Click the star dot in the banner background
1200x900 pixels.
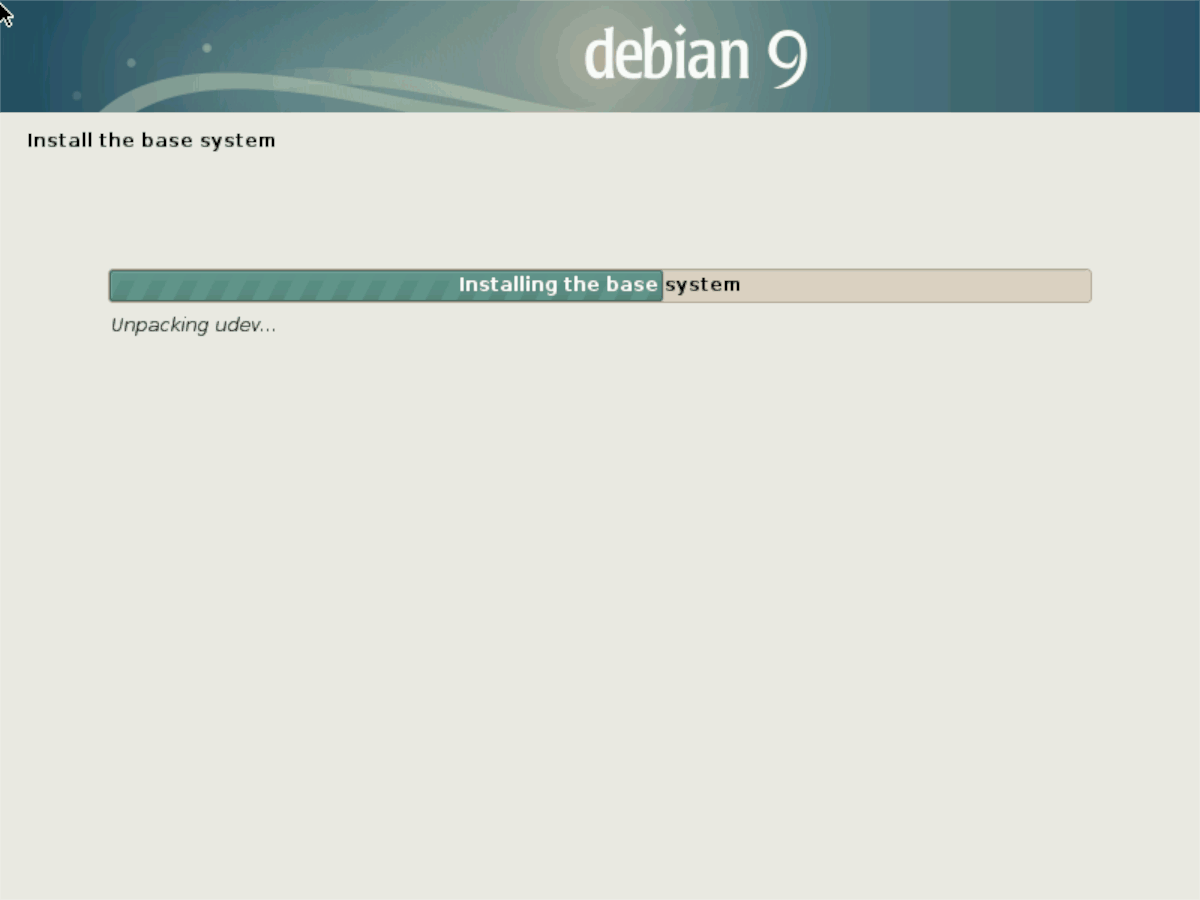[208, 47]
